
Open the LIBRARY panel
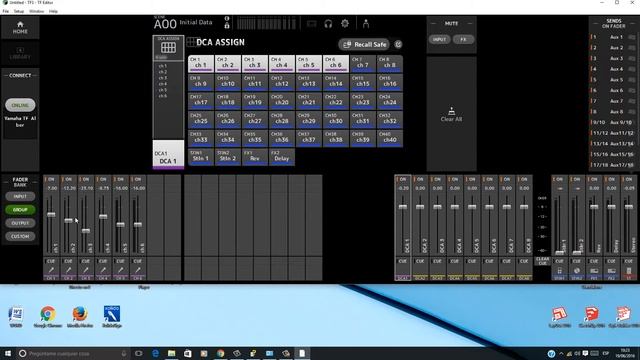[20, 53]
